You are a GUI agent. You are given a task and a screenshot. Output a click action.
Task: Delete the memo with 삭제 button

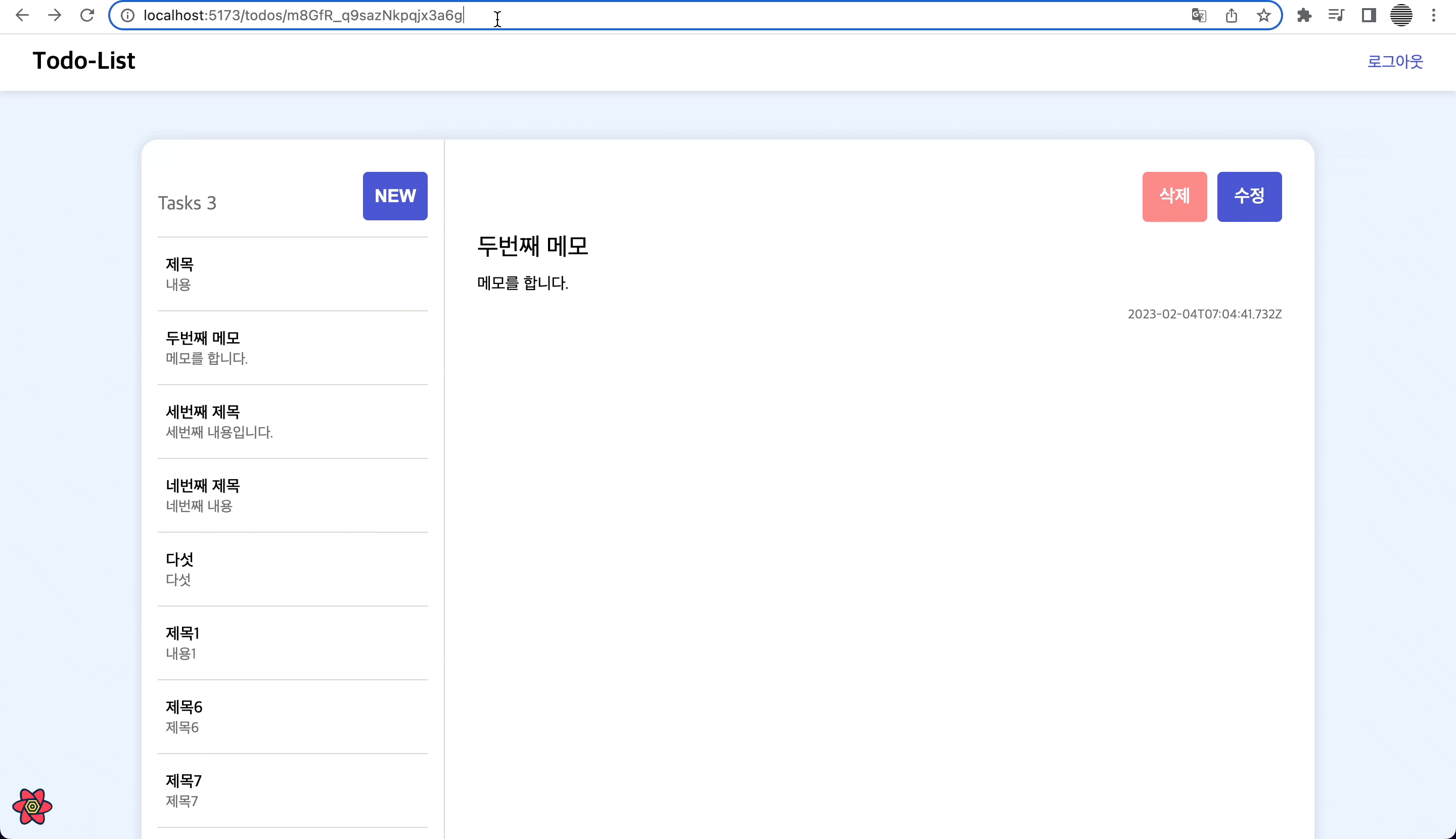coord(1174,197)
